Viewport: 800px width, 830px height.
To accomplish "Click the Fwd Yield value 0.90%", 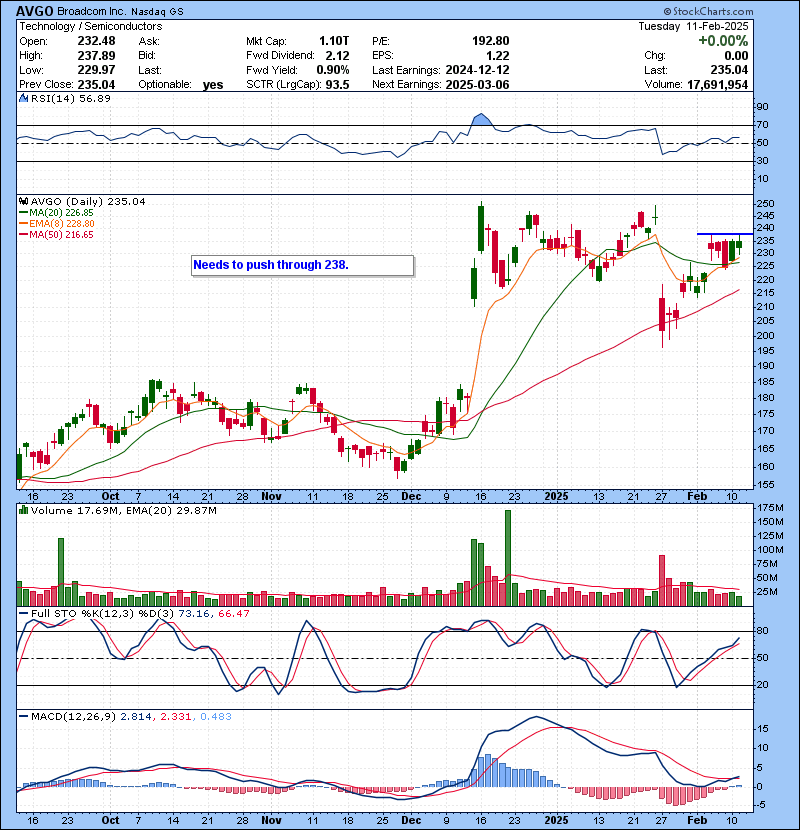I will pyautogui.click(x=332, y=70).
